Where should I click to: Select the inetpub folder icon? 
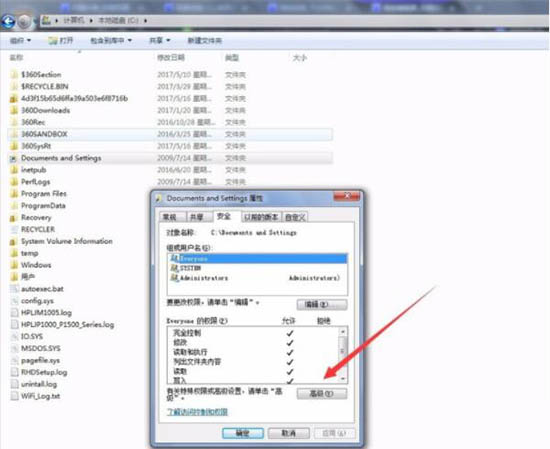point(14,170)
